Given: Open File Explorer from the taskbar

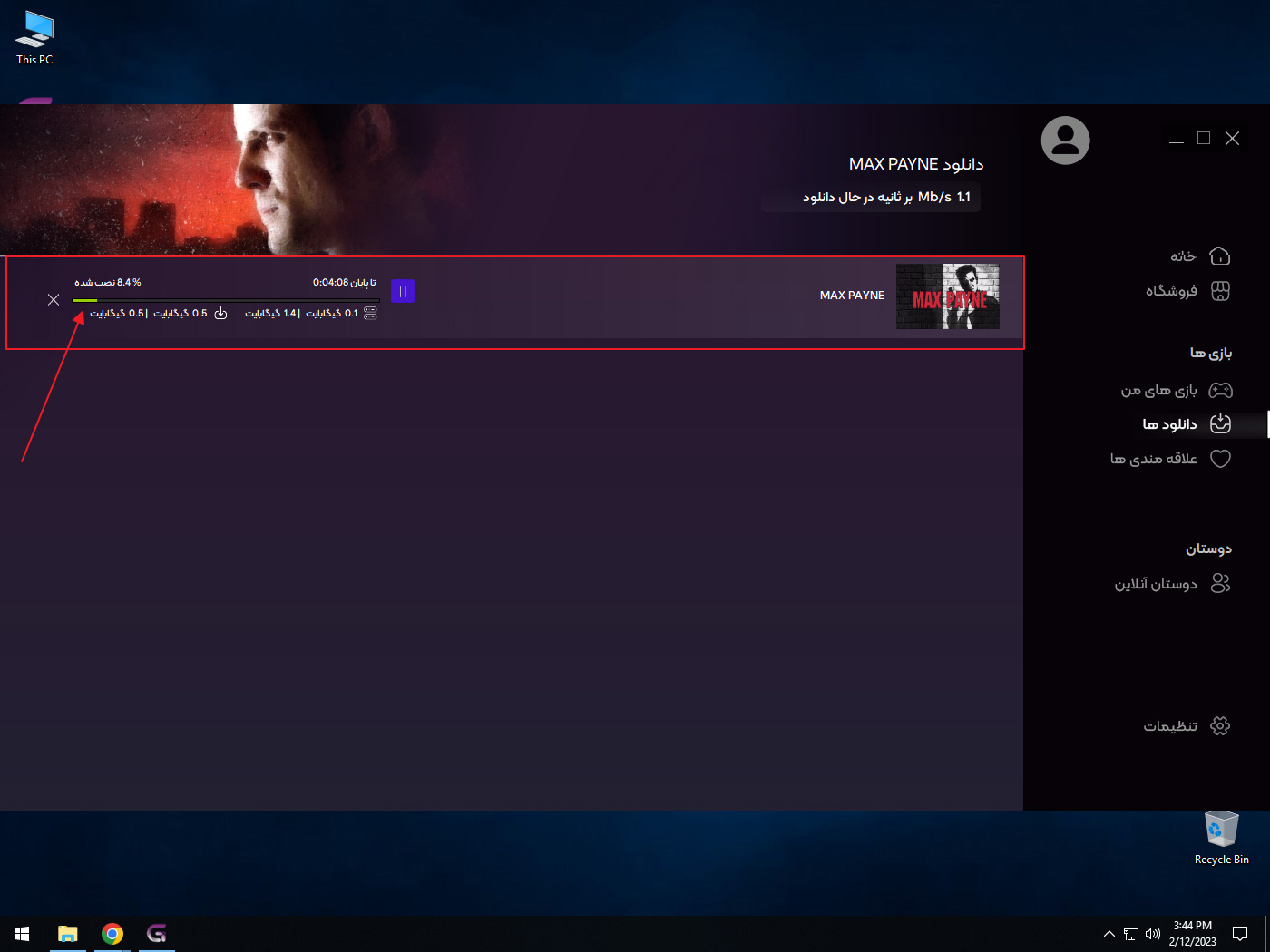Looking at the screenshot, I should pyautogui.click(x=68, y=934).
